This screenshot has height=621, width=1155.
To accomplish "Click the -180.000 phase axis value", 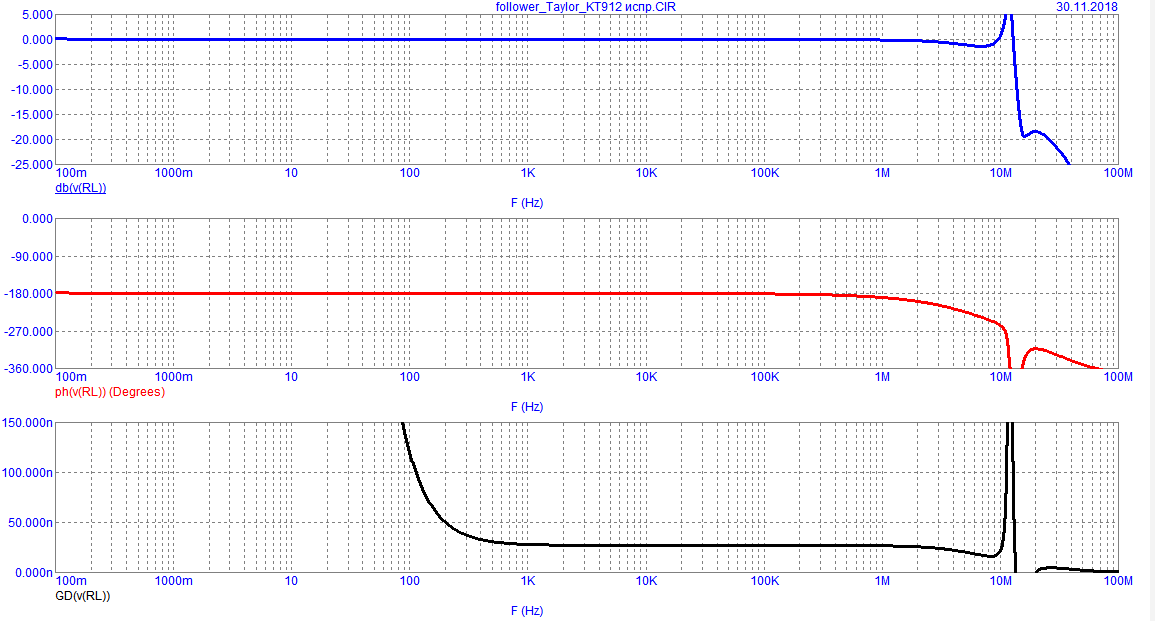I will pos(29,294).
